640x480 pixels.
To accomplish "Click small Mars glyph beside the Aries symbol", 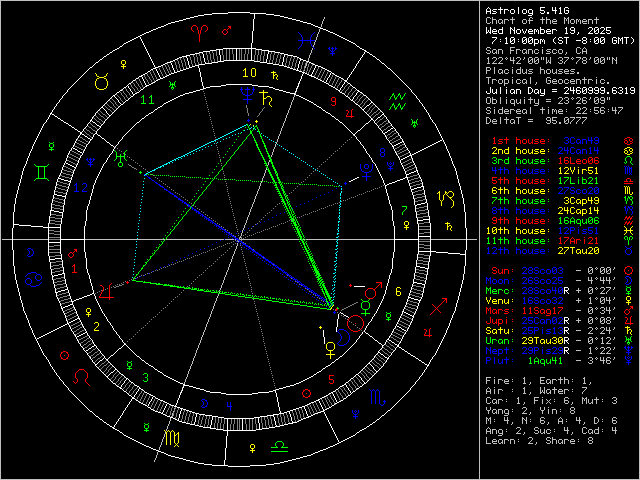I will 227,31.
